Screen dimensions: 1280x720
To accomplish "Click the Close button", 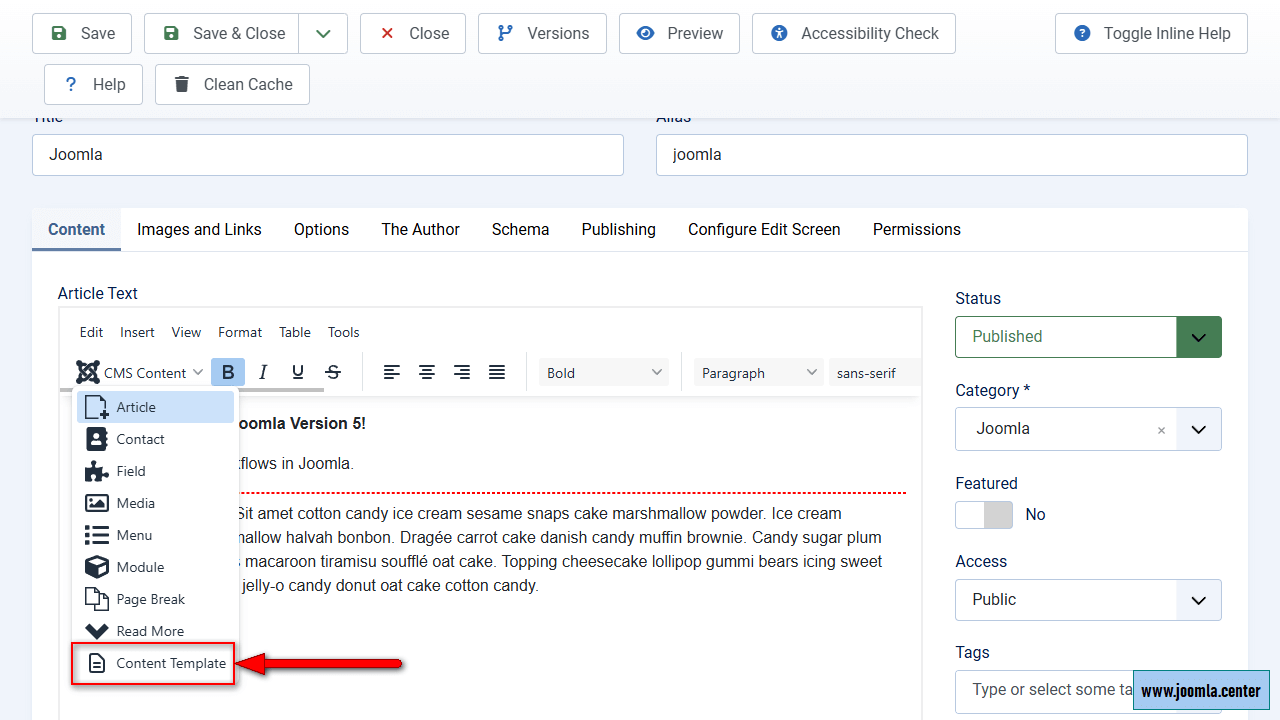I will [x=413, y=33].
